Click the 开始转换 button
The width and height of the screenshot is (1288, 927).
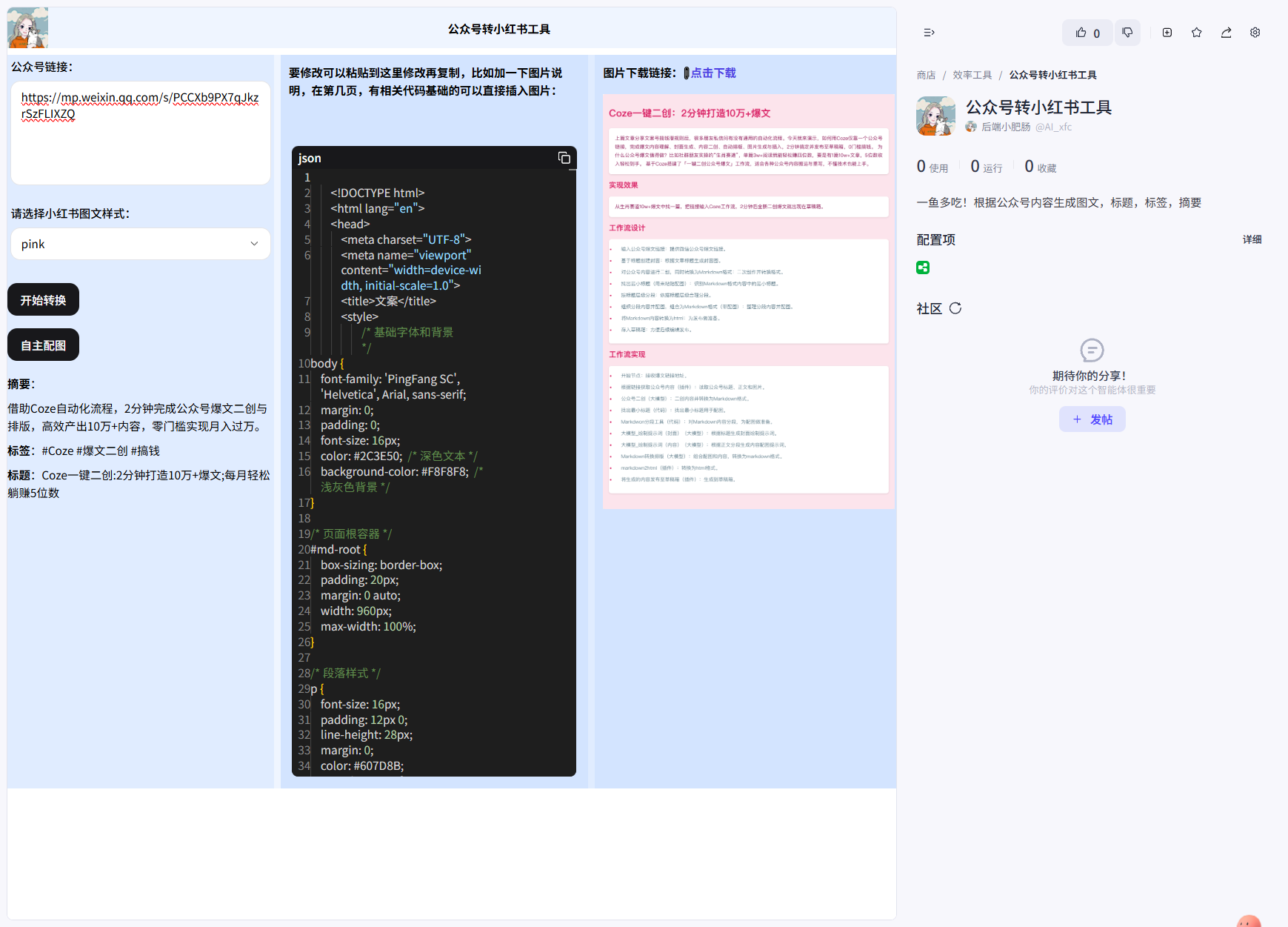click(43, 299)
